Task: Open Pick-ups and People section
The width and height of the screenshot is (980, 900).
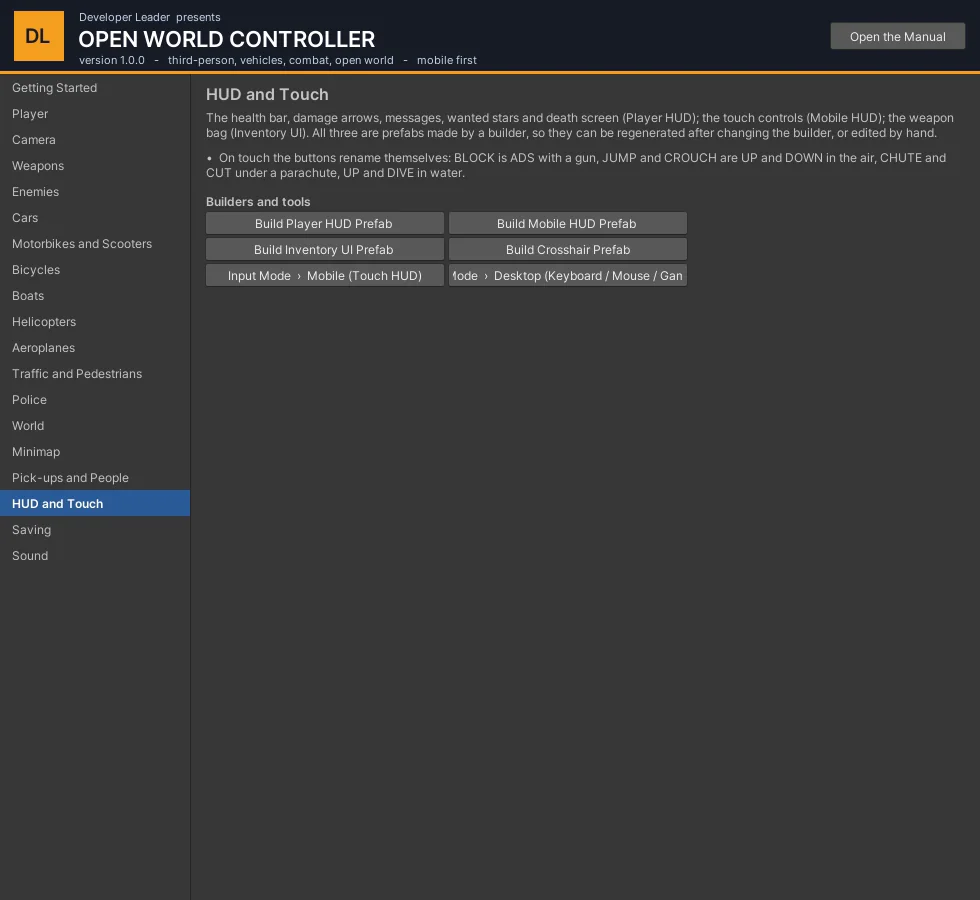Action: coord(95,478)
